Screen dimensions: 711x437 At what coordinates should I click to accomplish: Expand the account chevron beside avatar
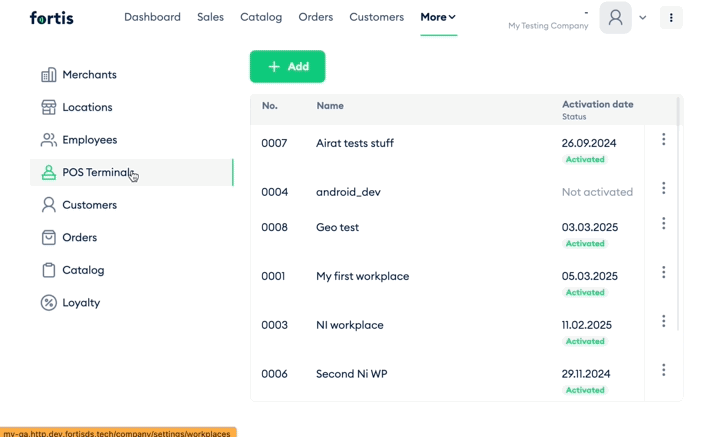pyautogui.click(x=643, y=18)
